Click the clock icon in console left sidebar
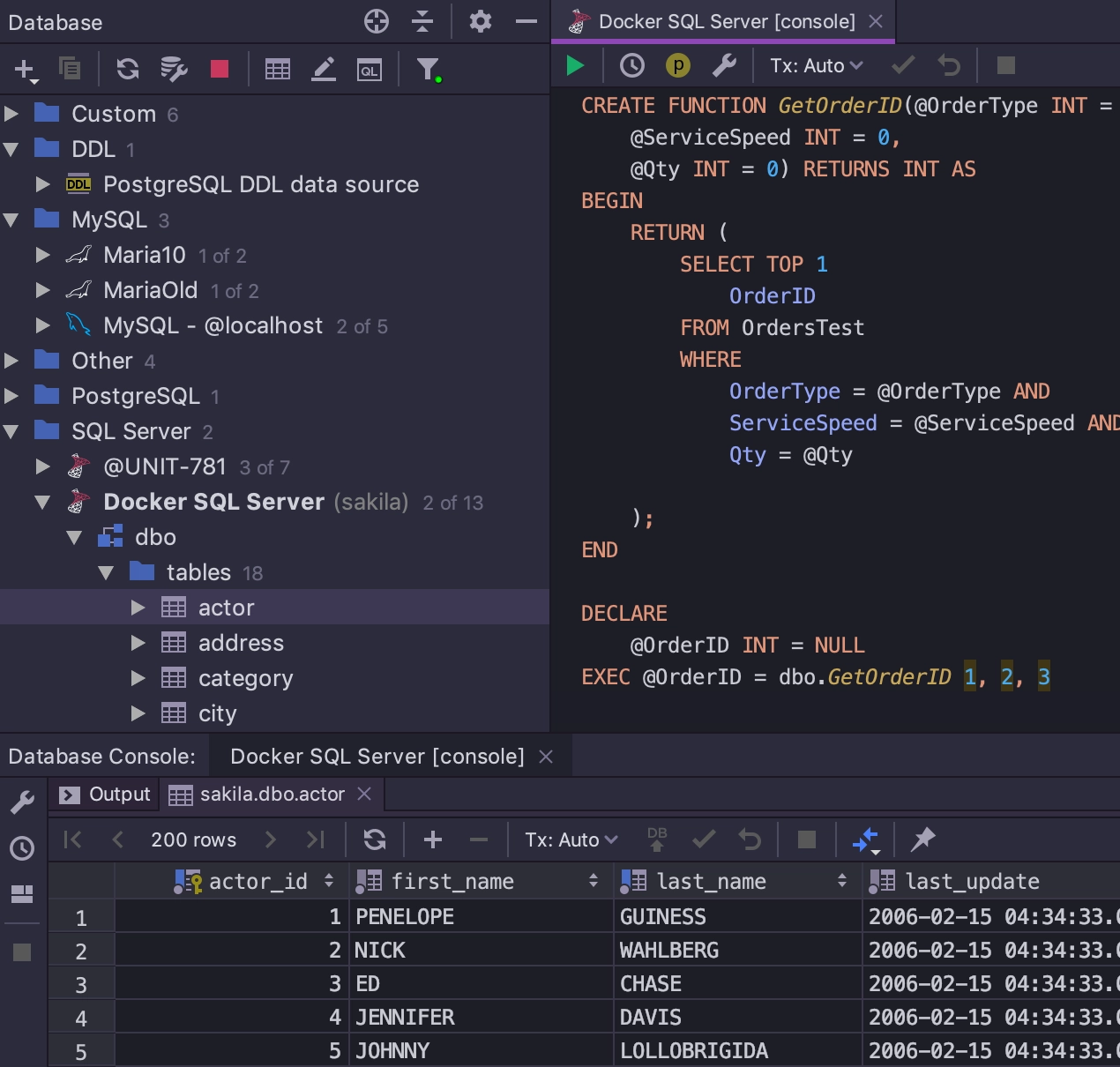Viewport: 1120px width, 1067px height. click(x=22, y=848)
